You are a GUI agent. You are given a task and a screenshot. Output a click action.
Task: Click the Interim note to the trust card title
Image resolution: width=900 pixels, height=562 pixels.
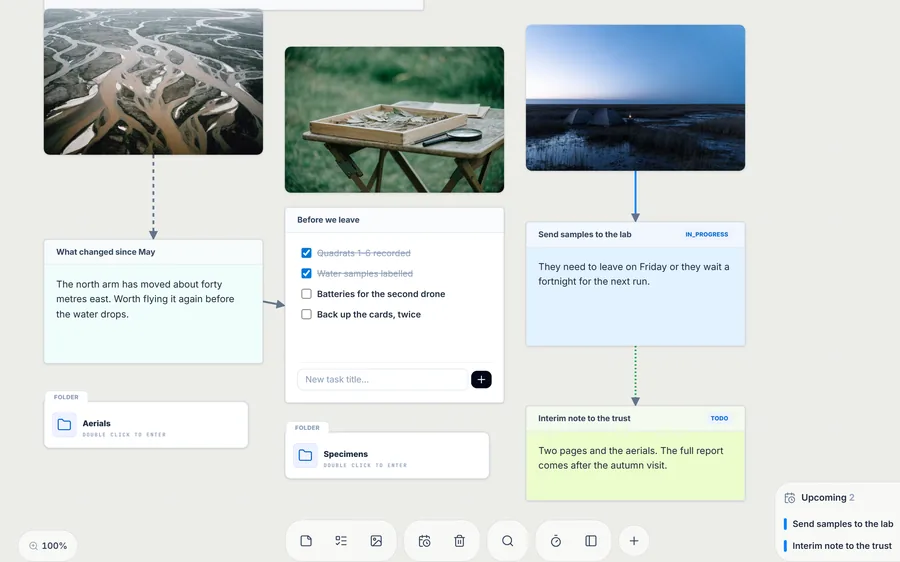[x=584, y=418]
